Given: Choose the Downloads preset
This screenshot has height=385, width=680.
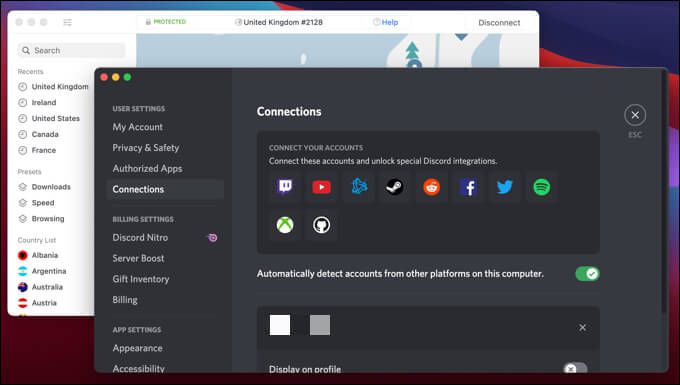Looking at the screenshot, I should pyautogui.click(x=51, y=187).
